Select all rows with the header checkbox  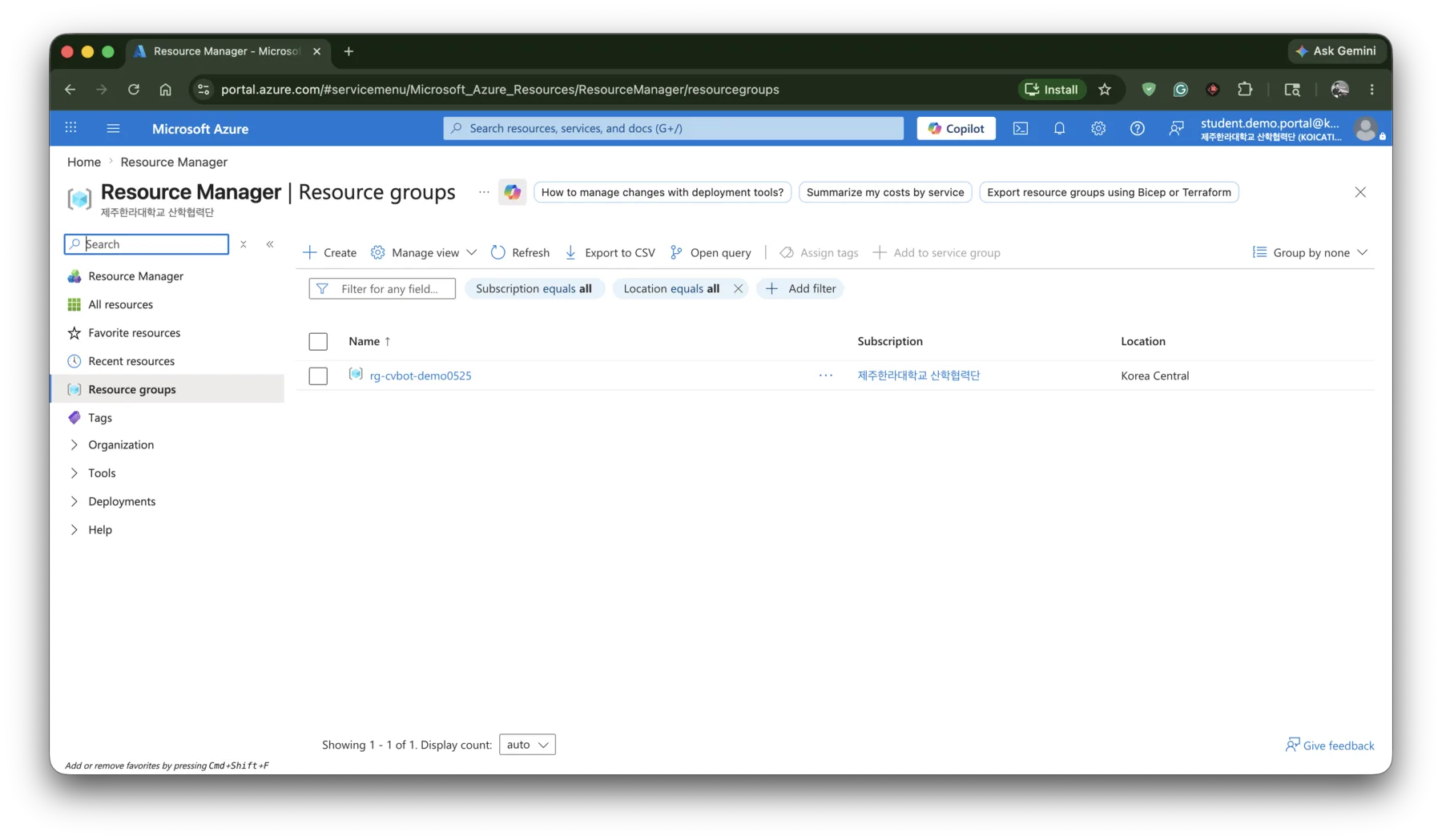point(318,342)
